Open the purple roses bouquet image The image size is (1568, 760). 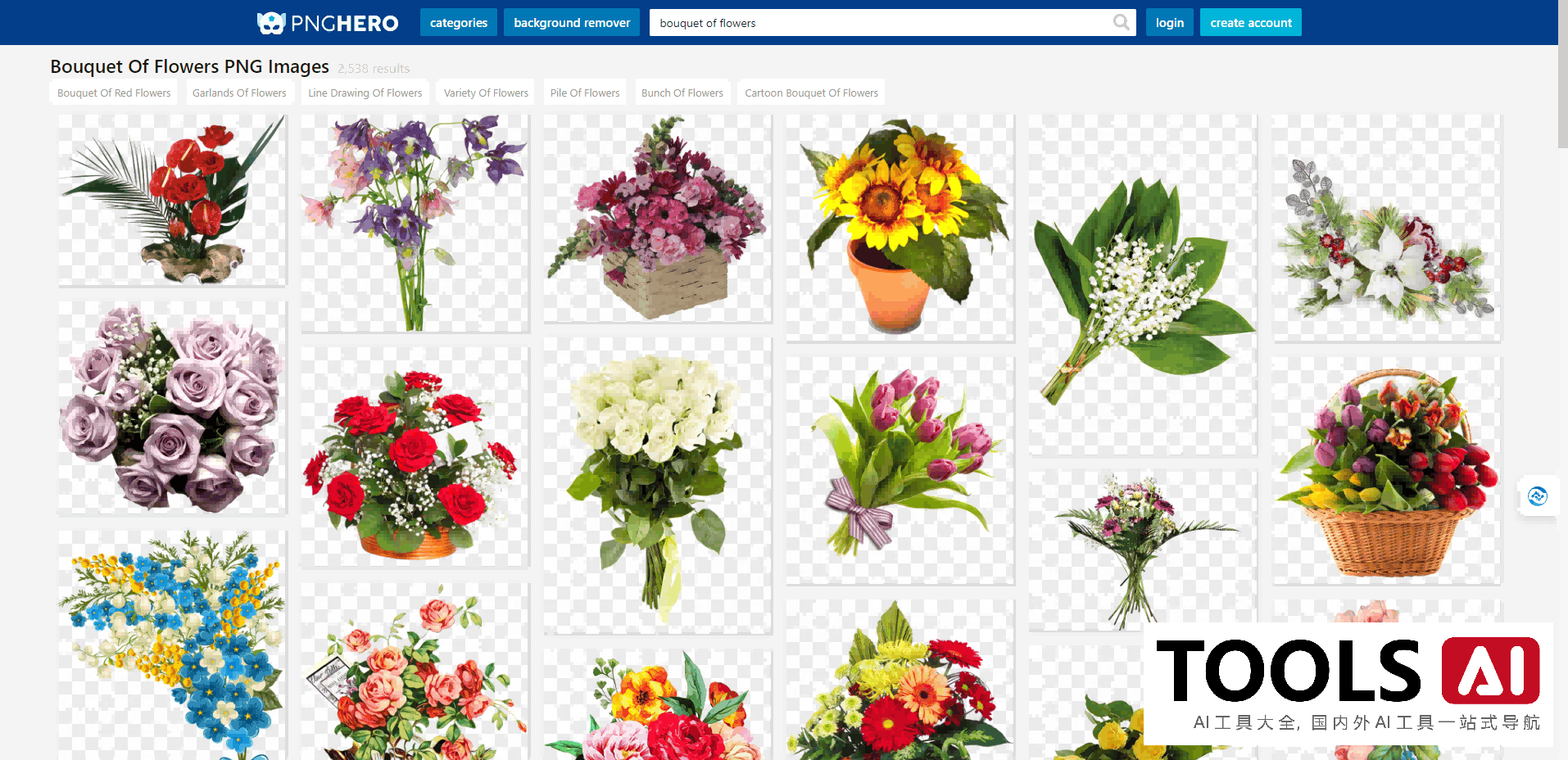[172, 407]
